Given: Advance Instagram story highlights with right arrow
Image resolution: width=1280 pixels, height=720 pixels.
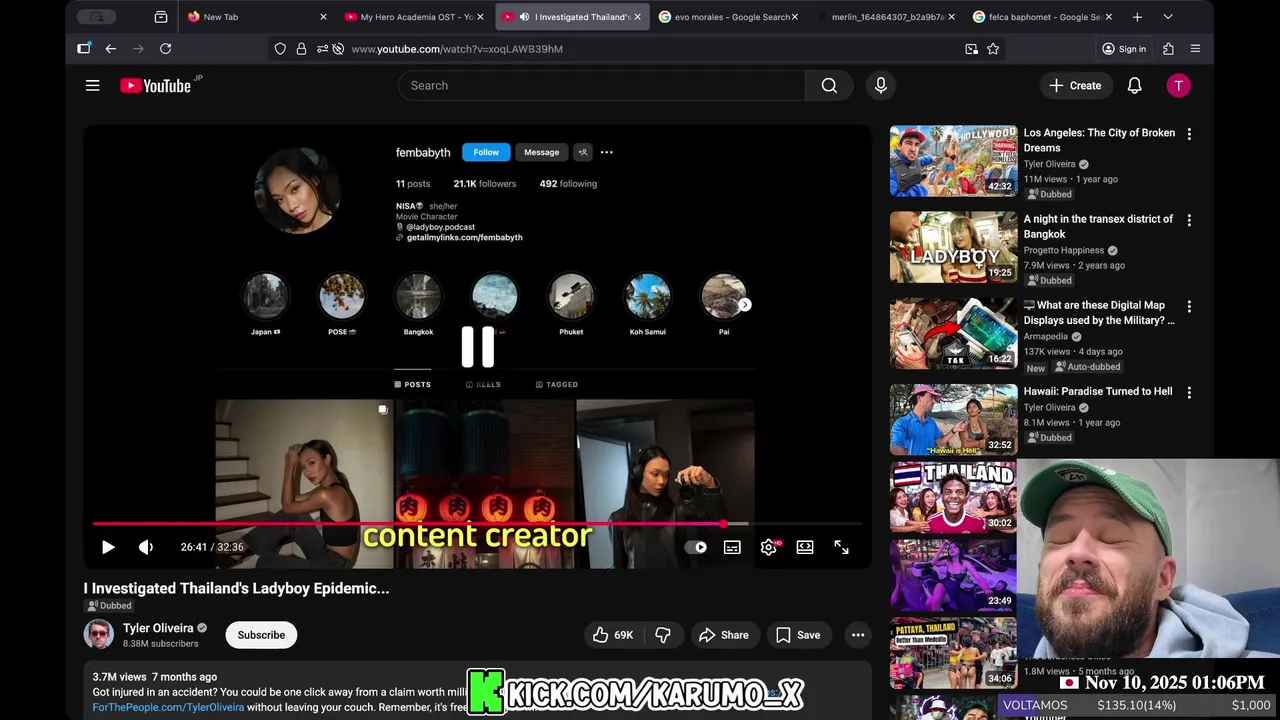Looking at the screenshot, I should [745, 305].
